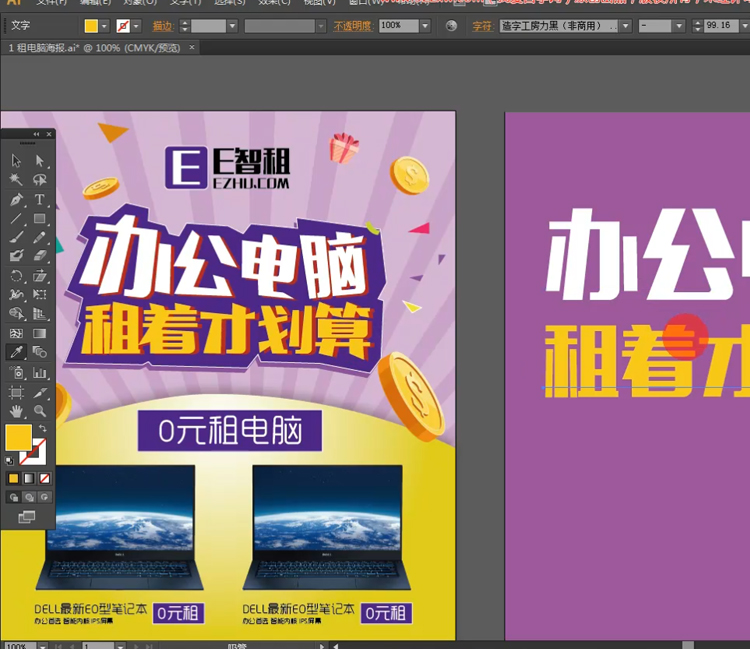Screen dimensions: 750x649
Task: Click font size field 99.16
Action: 721,26
